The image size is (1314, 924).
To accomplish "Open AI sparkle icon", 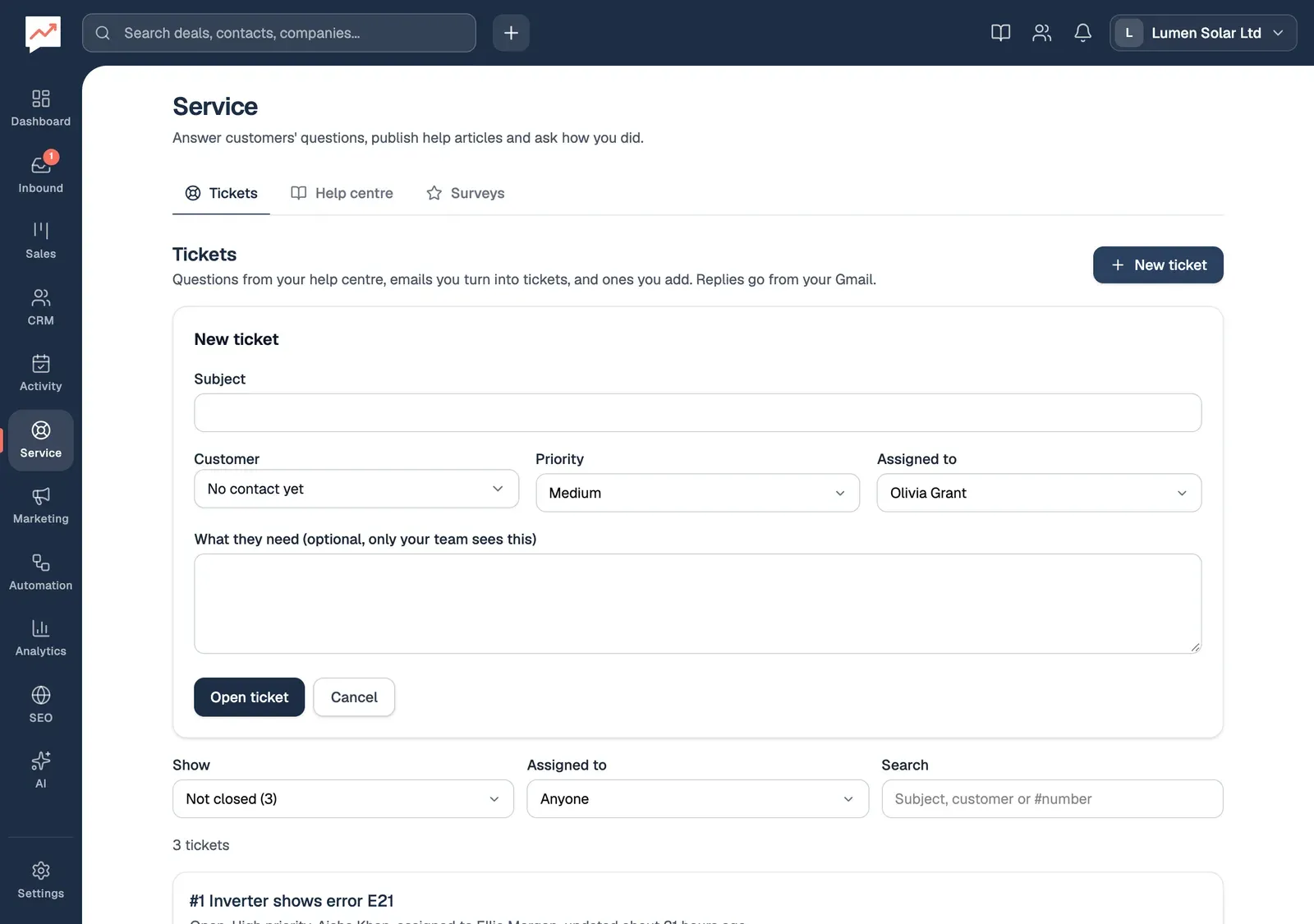I will (40, 770).
